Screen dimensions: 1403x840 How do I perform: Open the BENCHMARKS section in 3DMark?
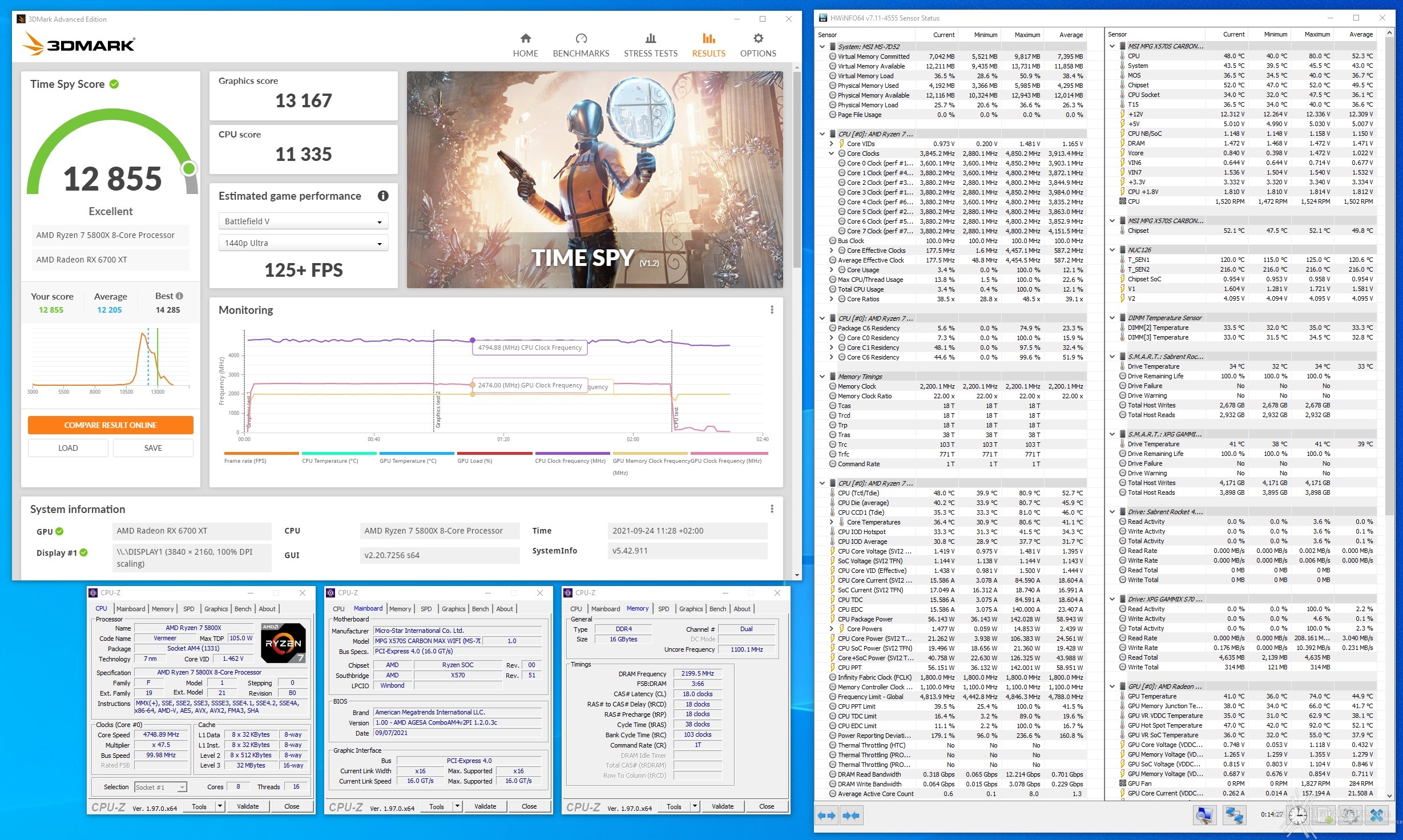pos(580,45)
